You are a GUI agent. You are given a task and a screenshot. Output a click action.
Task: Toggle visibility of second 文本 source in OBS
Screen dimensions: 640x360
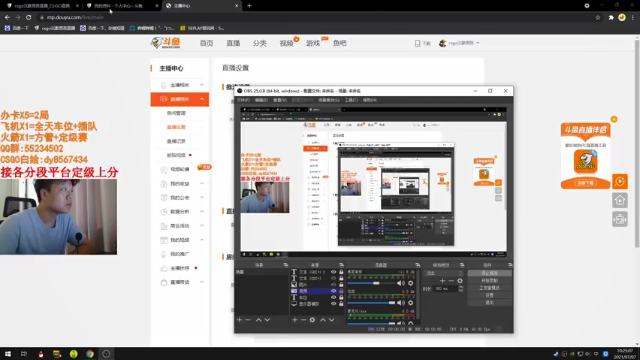click(x=333, y=278)
